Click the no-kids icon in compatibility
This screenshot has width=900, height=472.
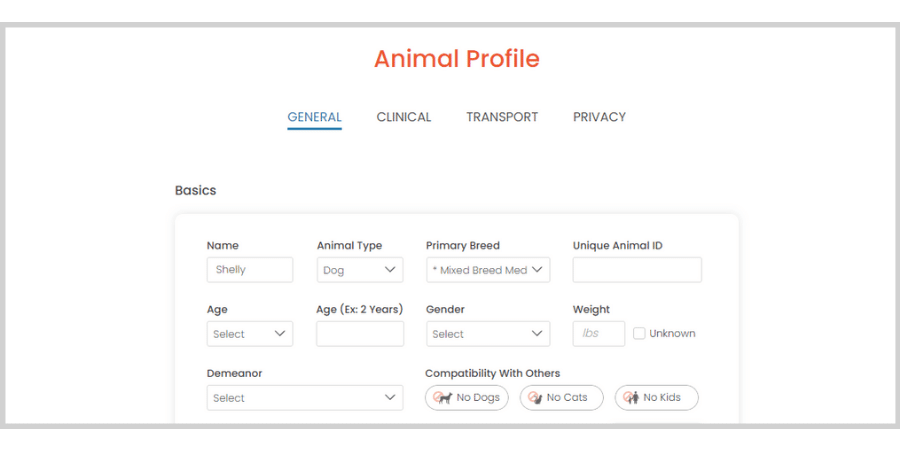[631, 397]
